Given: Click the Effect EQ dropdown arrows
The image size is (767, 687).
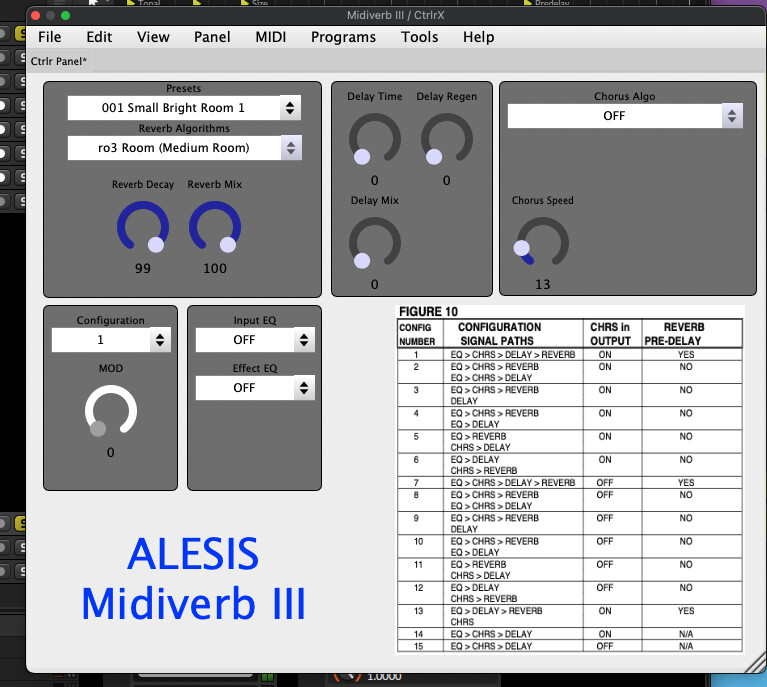Looking at the screenshot, I should (x=304, y=388).
